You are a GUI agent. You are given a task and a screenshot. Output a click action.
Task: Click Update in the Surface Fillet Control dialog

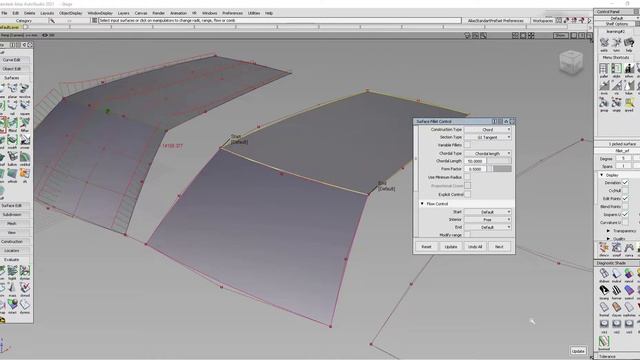[451, 247]
